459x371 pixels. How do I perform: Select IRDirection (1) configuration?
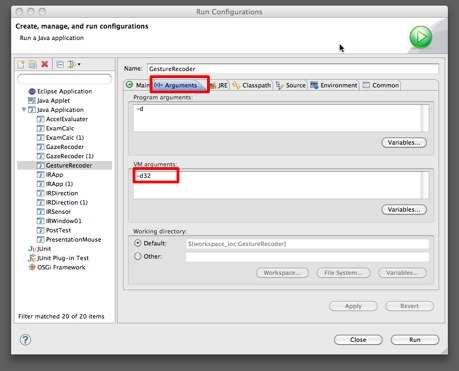(67, 202)
